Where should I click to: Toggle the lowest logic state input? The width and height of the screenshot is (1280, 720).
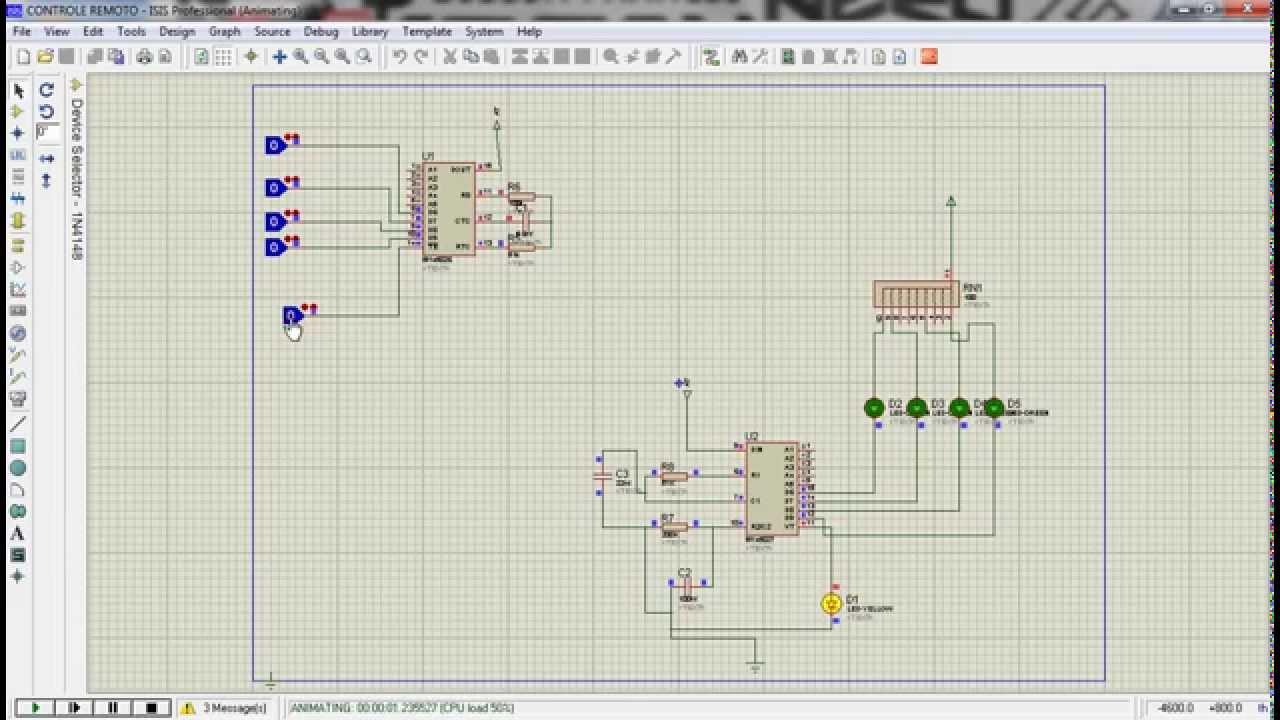coord(292,316)
